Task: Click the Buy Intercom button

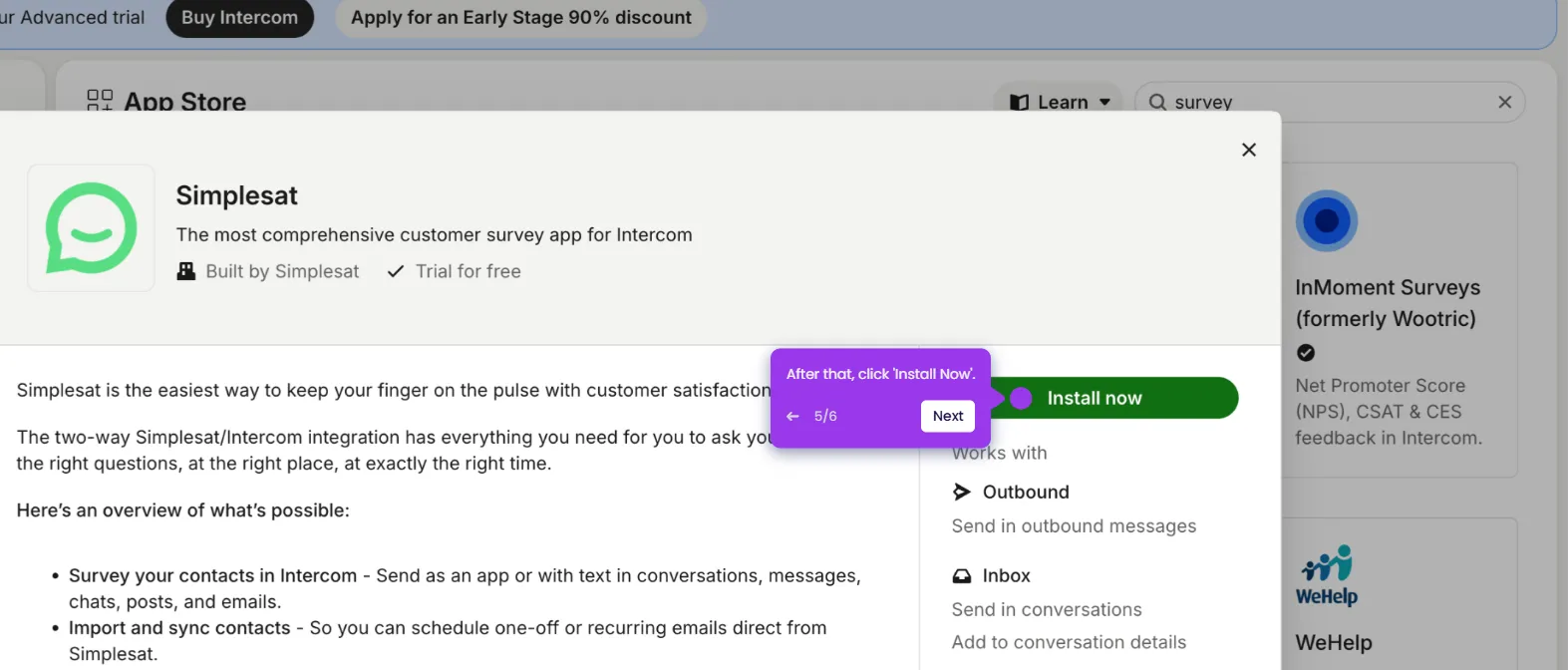Action: [239, 18]
